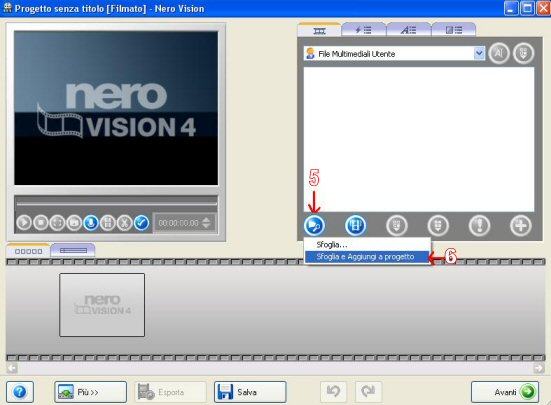
Task: Click the second grey down-arrow add icon
Action: tap(438, 225)
